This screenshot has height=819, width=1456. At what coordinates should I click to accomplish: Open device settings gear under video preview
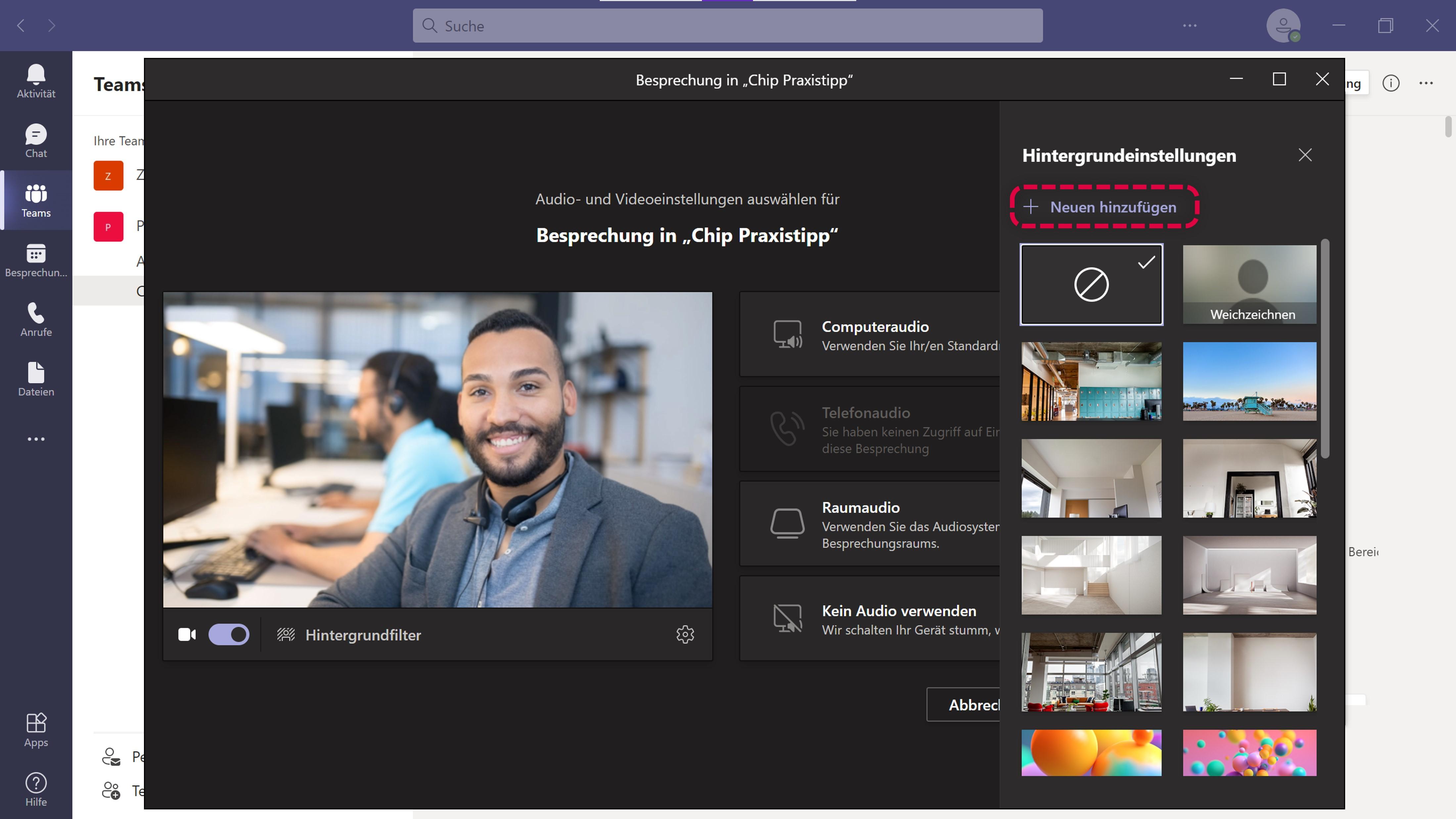tap(685, 634)
